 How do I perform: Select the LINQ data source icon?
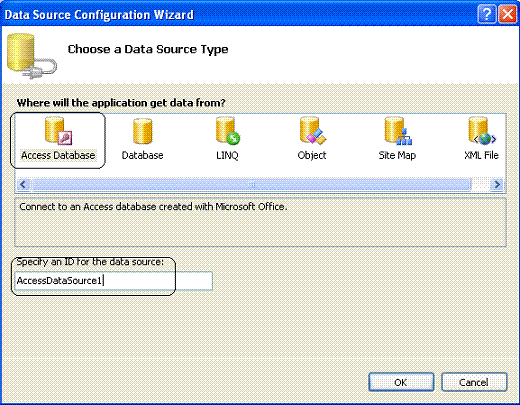click(227, 131)
